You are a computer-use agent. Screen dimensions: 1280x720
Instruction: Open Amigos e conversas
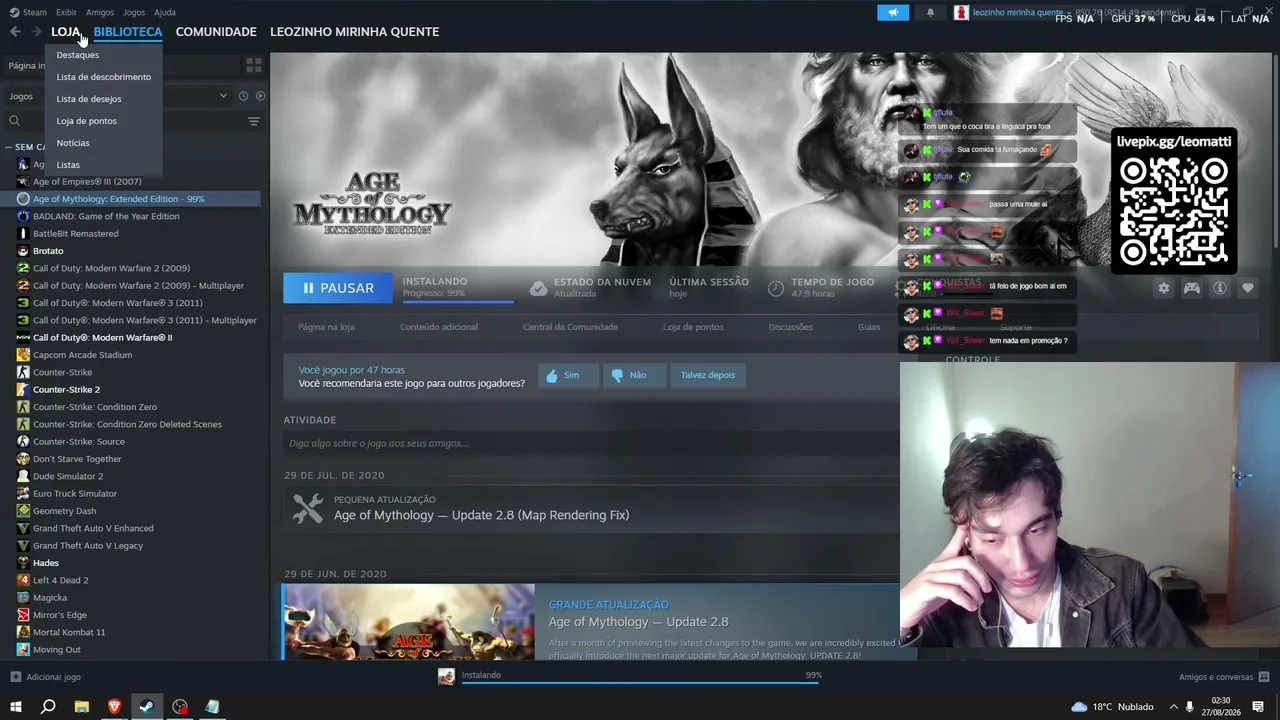coord(1224,677)
